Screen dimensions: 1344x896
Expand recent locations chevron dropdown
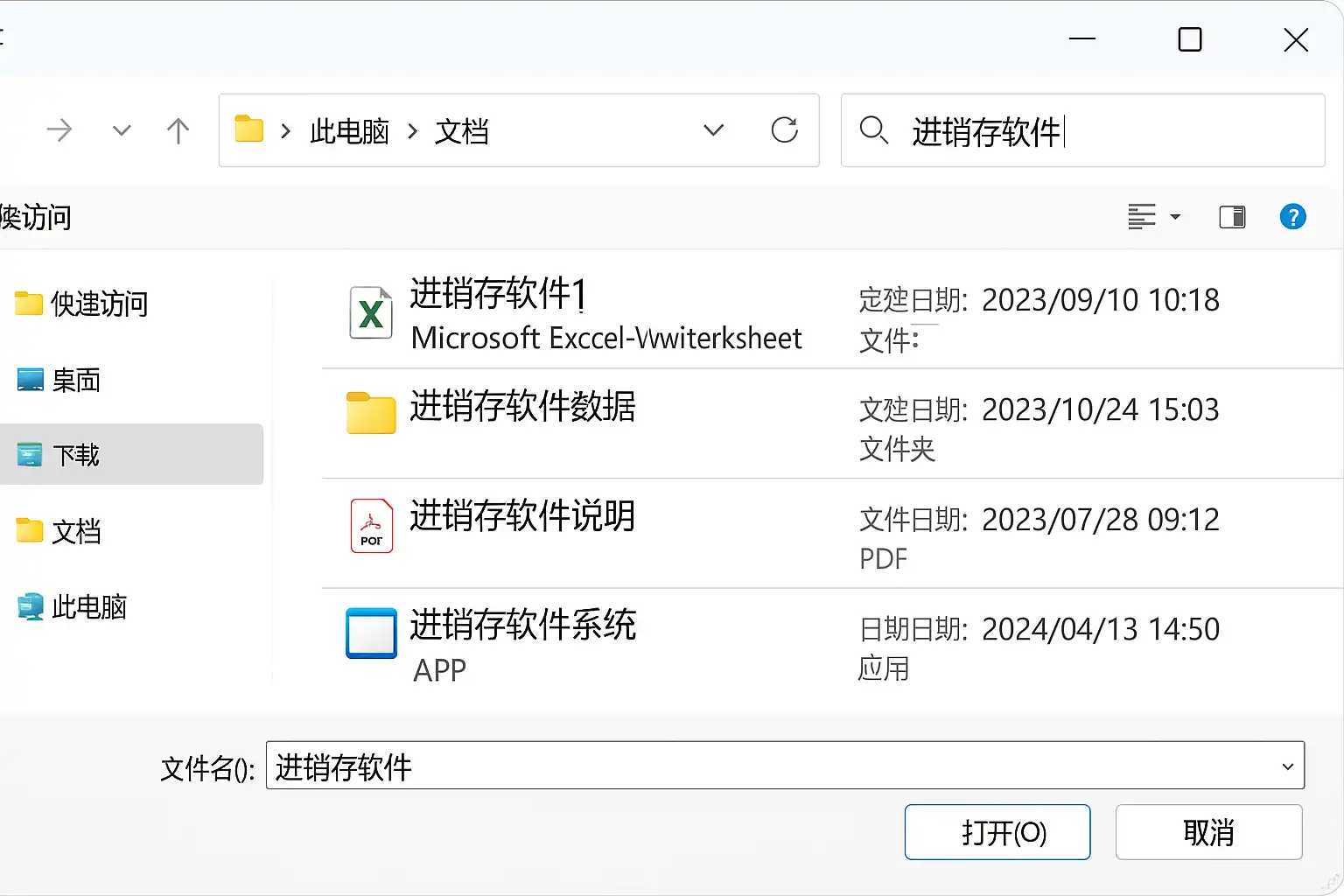tap(122, 131)
